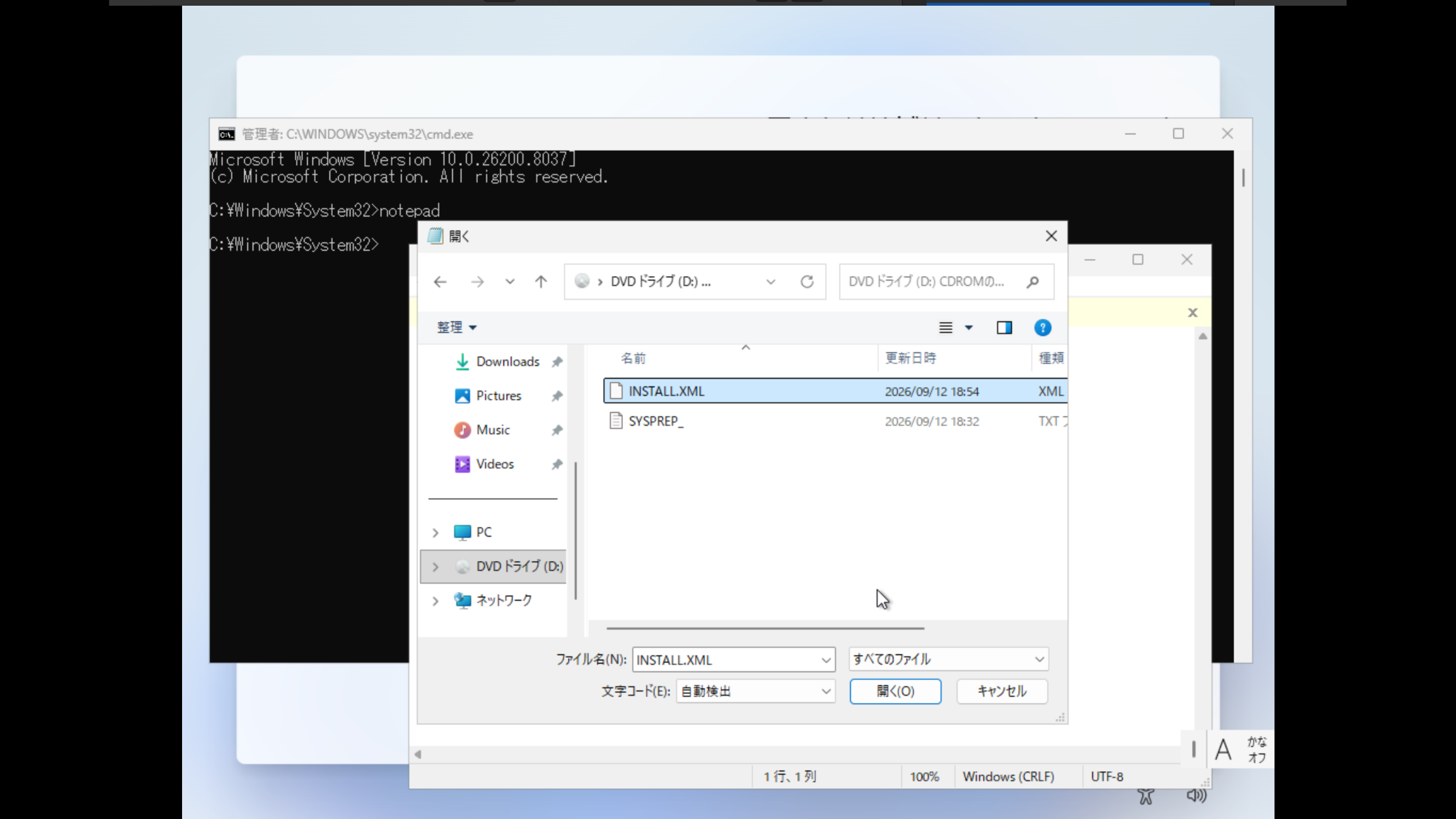This screenshot has width=1456, height=819.
Task: Open the accessibility icon on the setup screen
Action: tap(1146, 796)
